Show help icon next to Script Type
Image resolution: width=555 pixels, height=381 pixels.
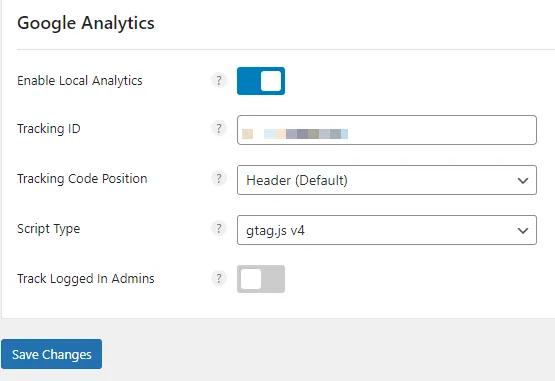pos(219,228)
